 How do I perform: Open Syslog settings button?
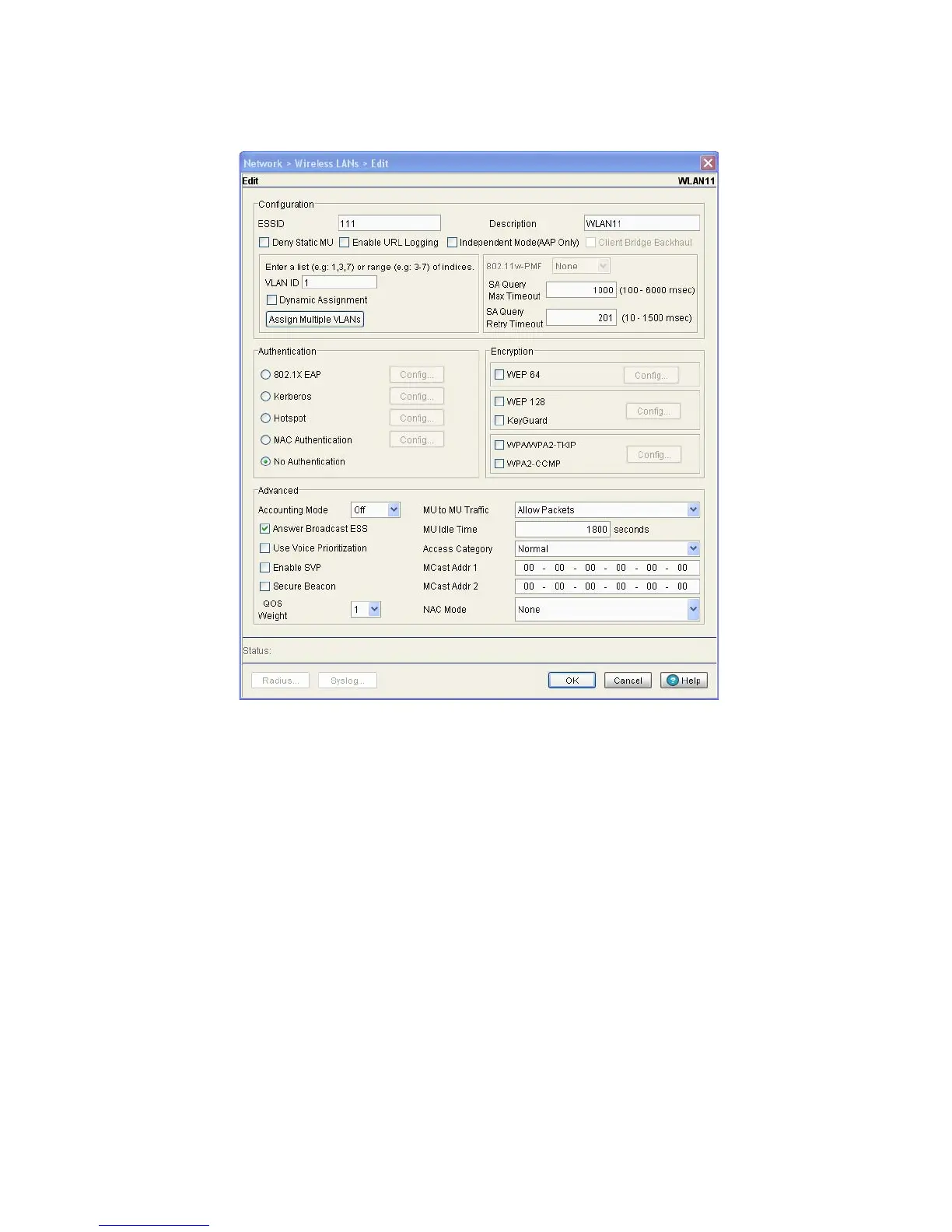(x=348, y=681)
